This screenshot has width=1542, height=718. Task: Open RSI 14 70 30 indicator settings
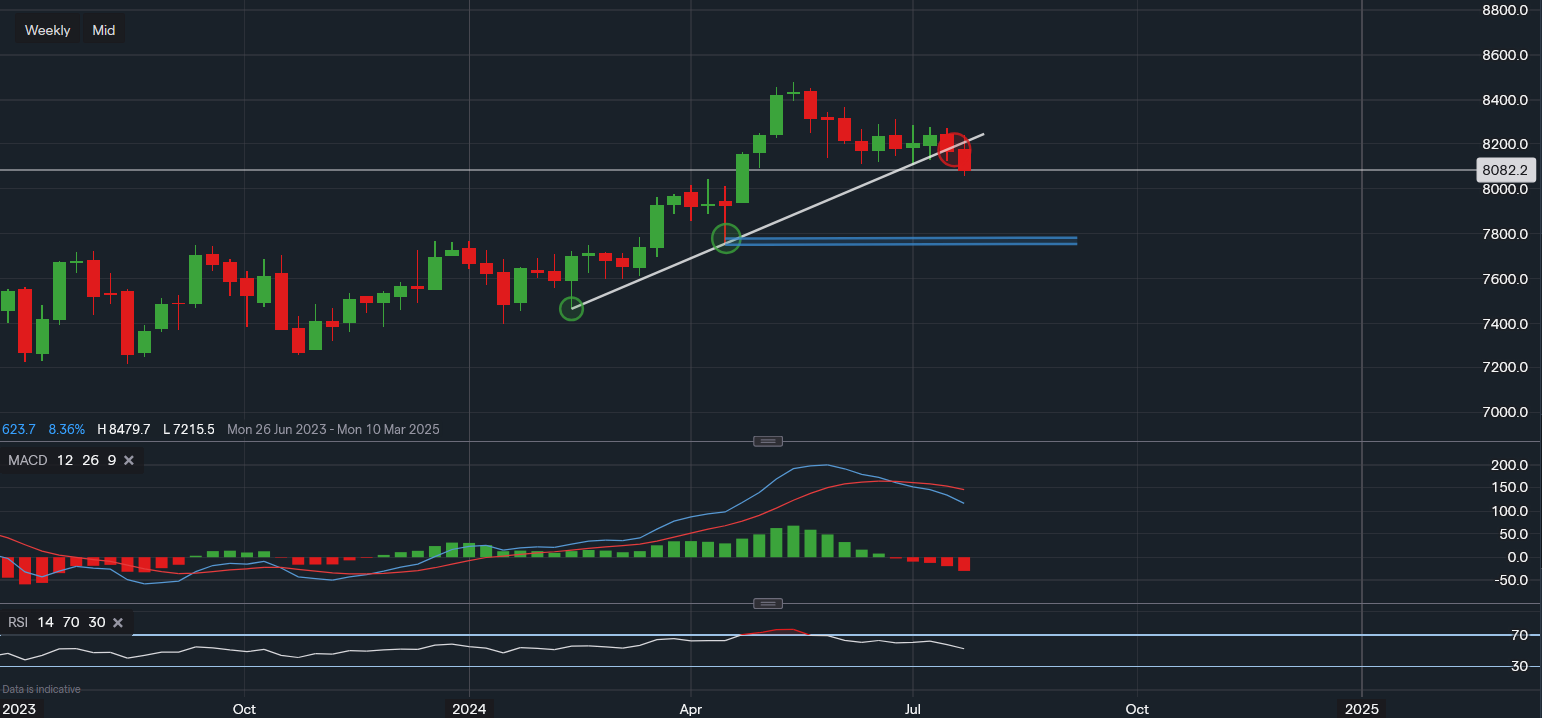point(56,622)
